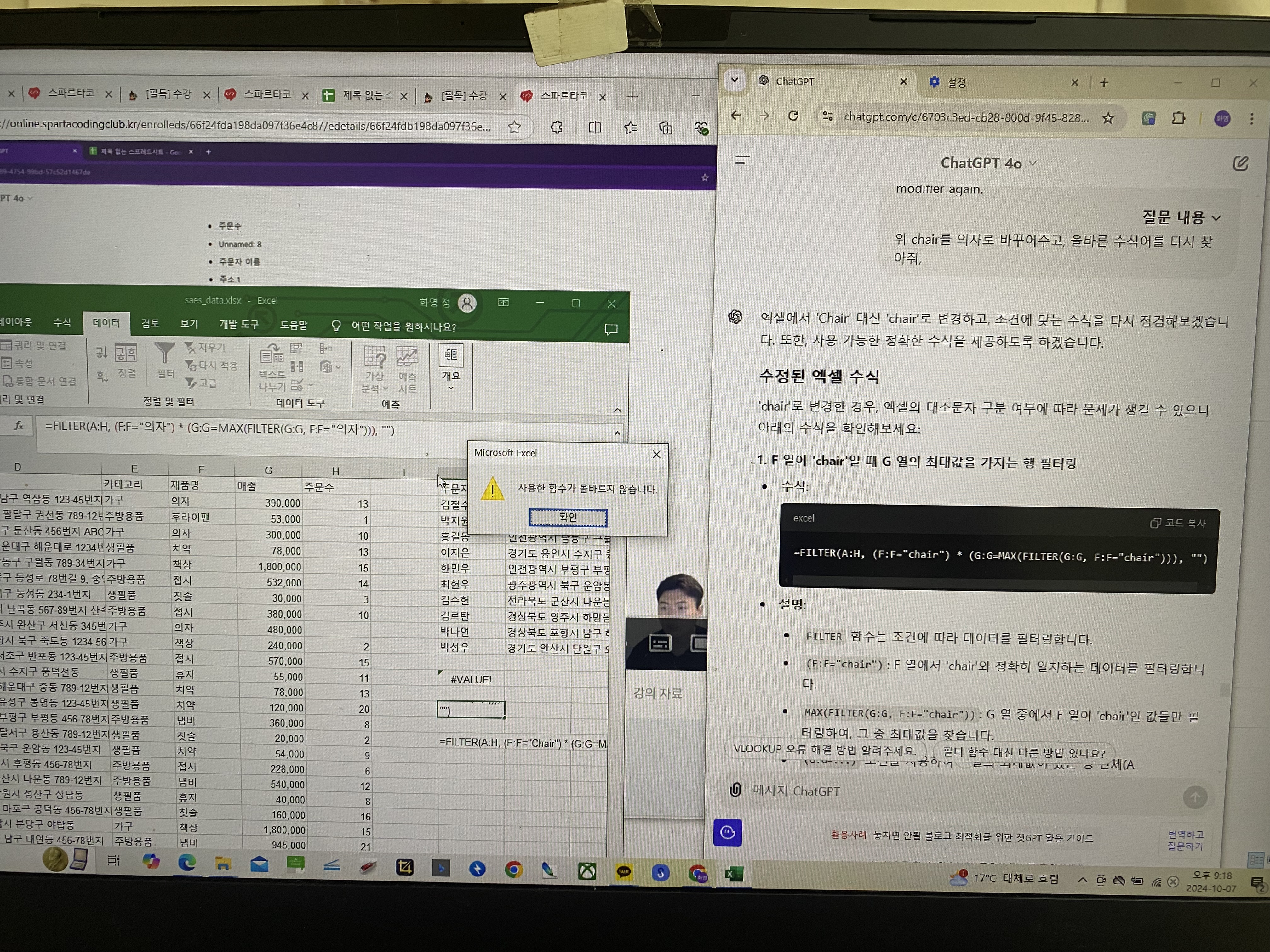Click the send arrow button in ChatGPT
The image size is (1270, 952).
pos(1195,797)
